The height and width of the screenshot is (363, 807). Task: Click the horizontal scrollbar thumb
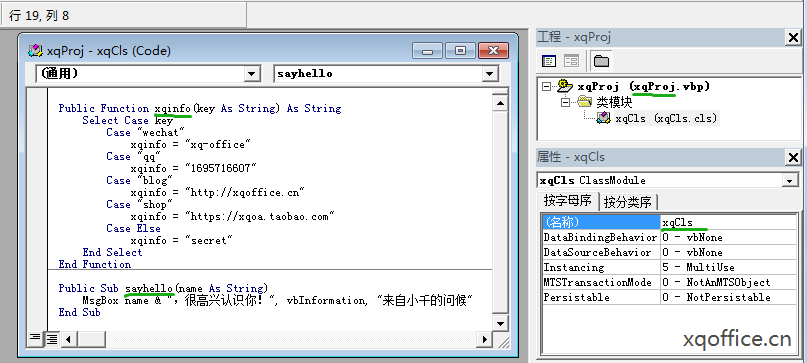[91, 339]
